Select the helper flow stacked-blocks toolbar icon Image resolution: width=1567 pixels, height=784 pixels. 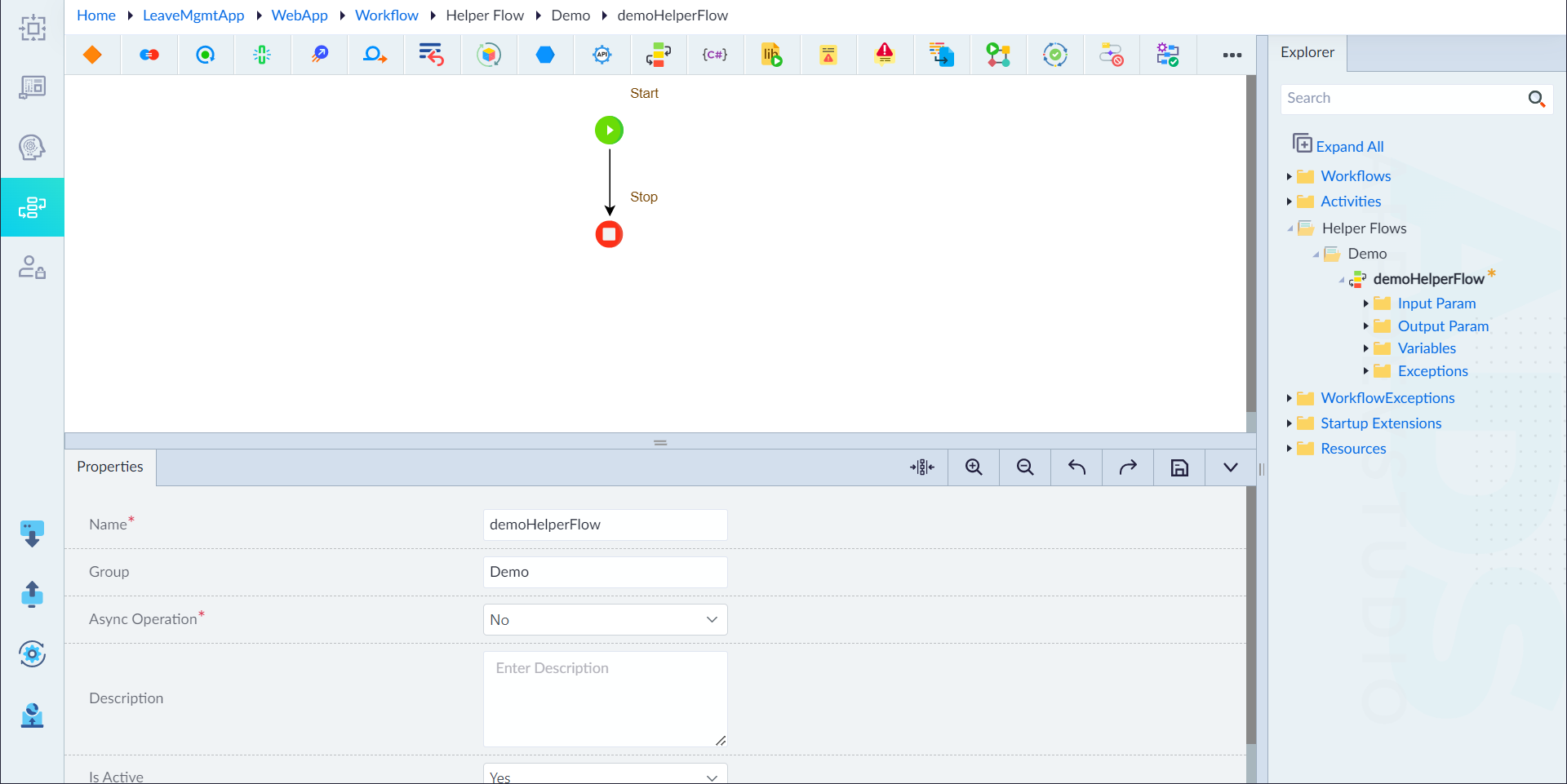coord(659,55)
